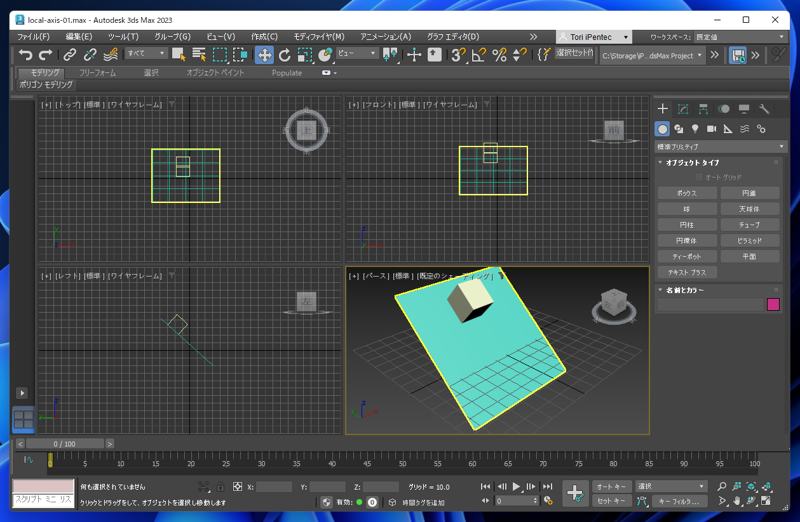Choose the Select Object tool

179,55
